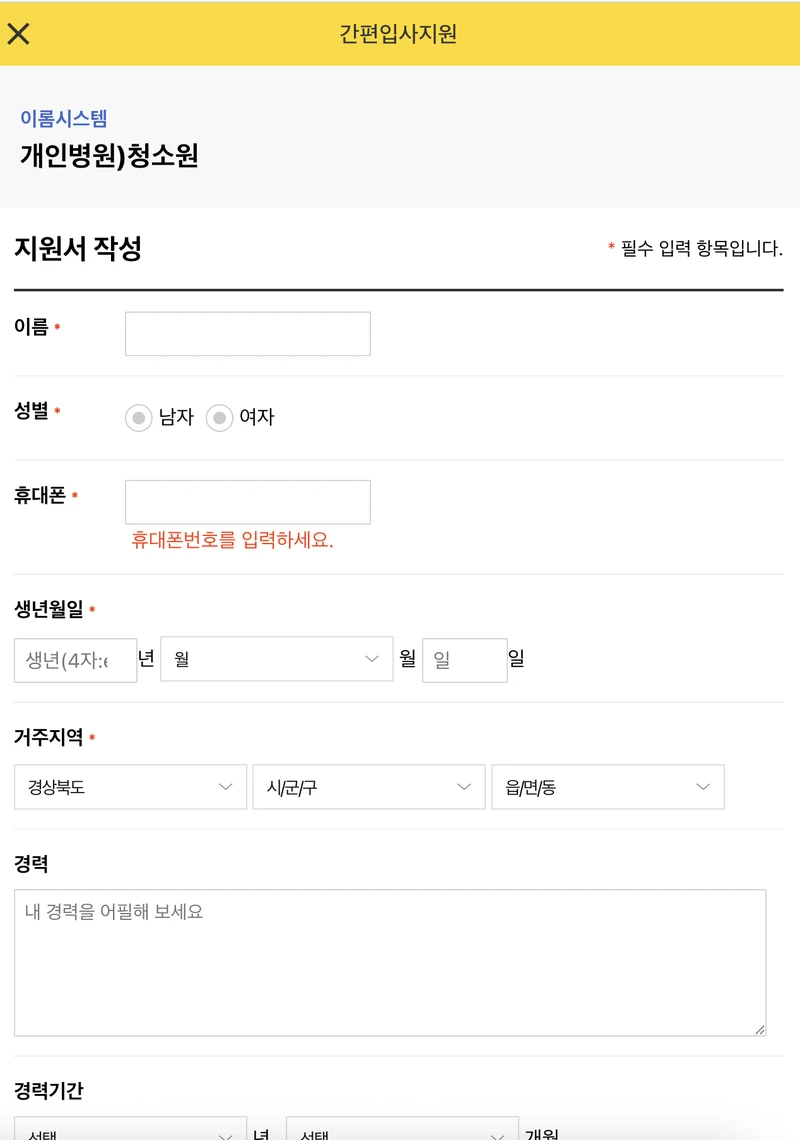Open the 읍/면/동 neighborhood dropdown
800x1140 pixels.
click(x=607, y=787)
